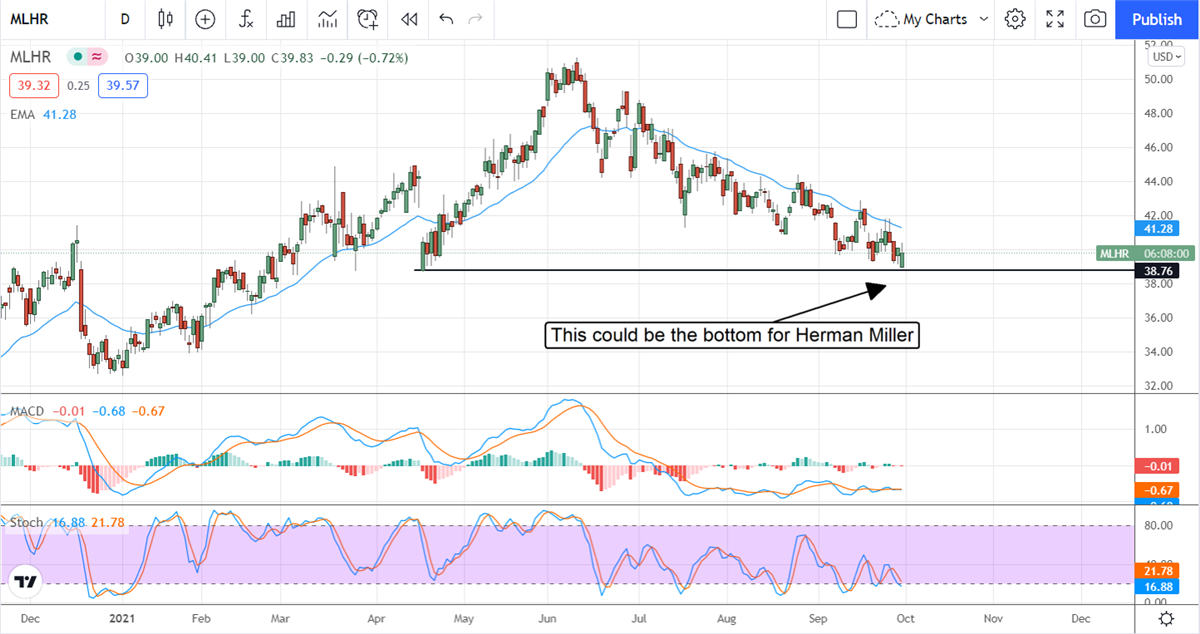
Task: Toggle the green market status indicator
Action: click(x=76, y=58)
